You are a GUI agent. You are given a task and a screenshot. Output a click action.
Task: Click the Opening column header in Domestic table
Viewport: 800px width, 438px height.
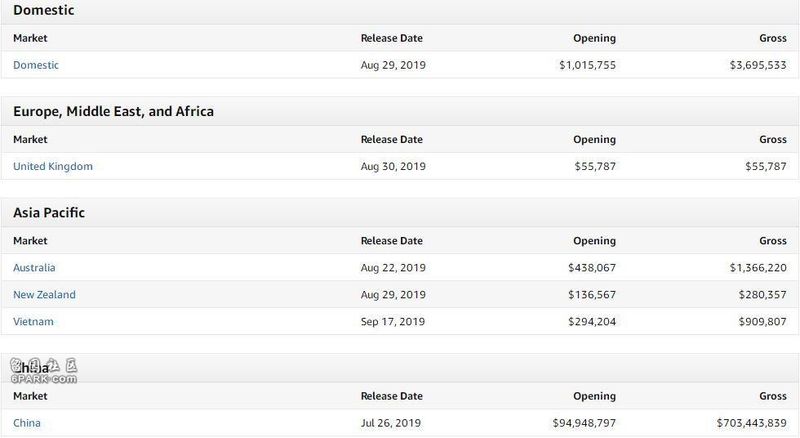pos(594,39)
